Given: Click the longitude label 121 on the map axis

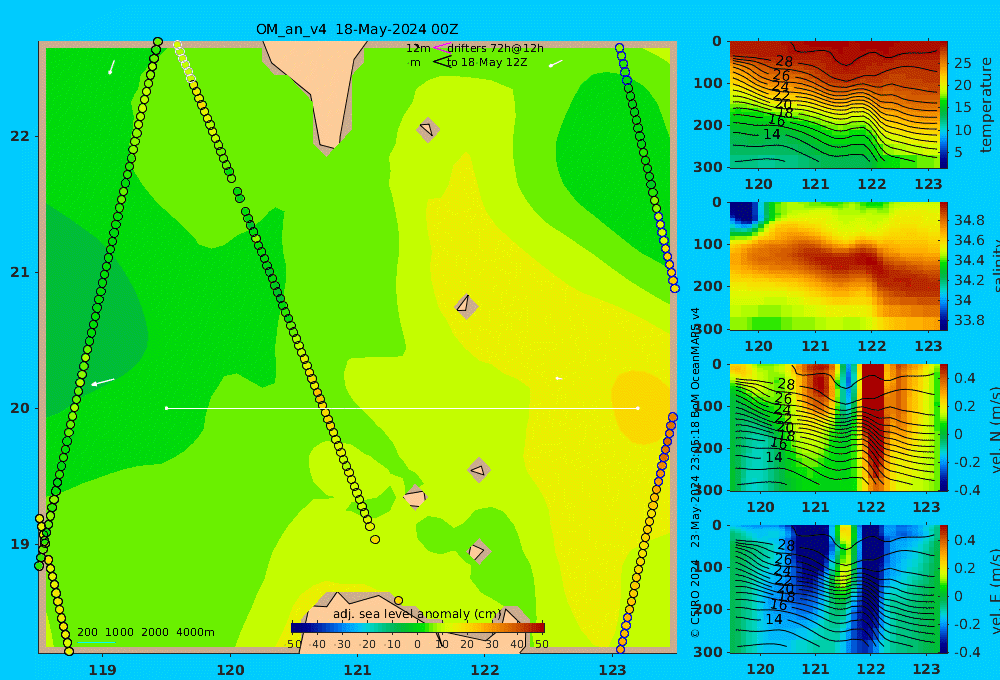Looking at the screenshot, I should [x=357, y=670].
